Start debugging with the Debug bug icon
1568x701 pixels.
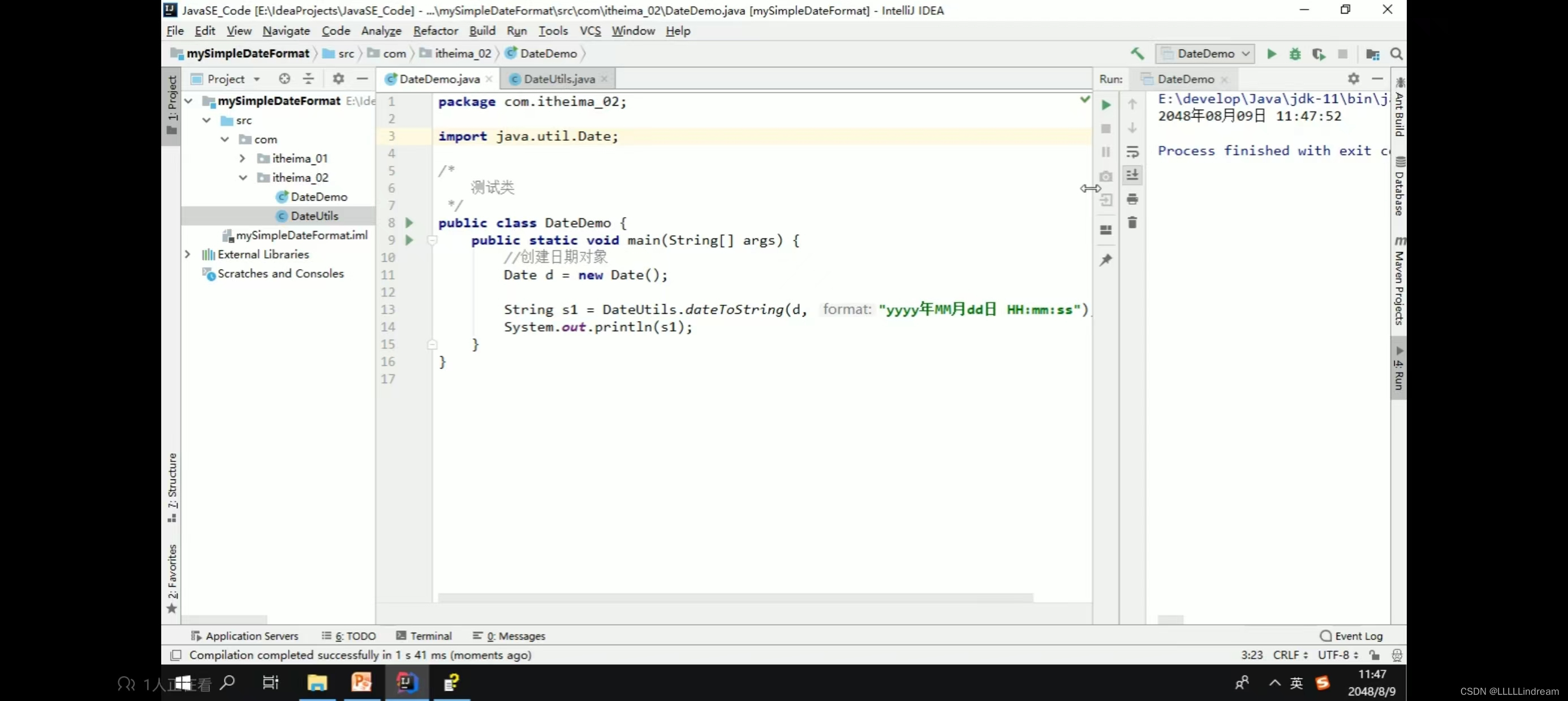click(x=1295, y=54)
